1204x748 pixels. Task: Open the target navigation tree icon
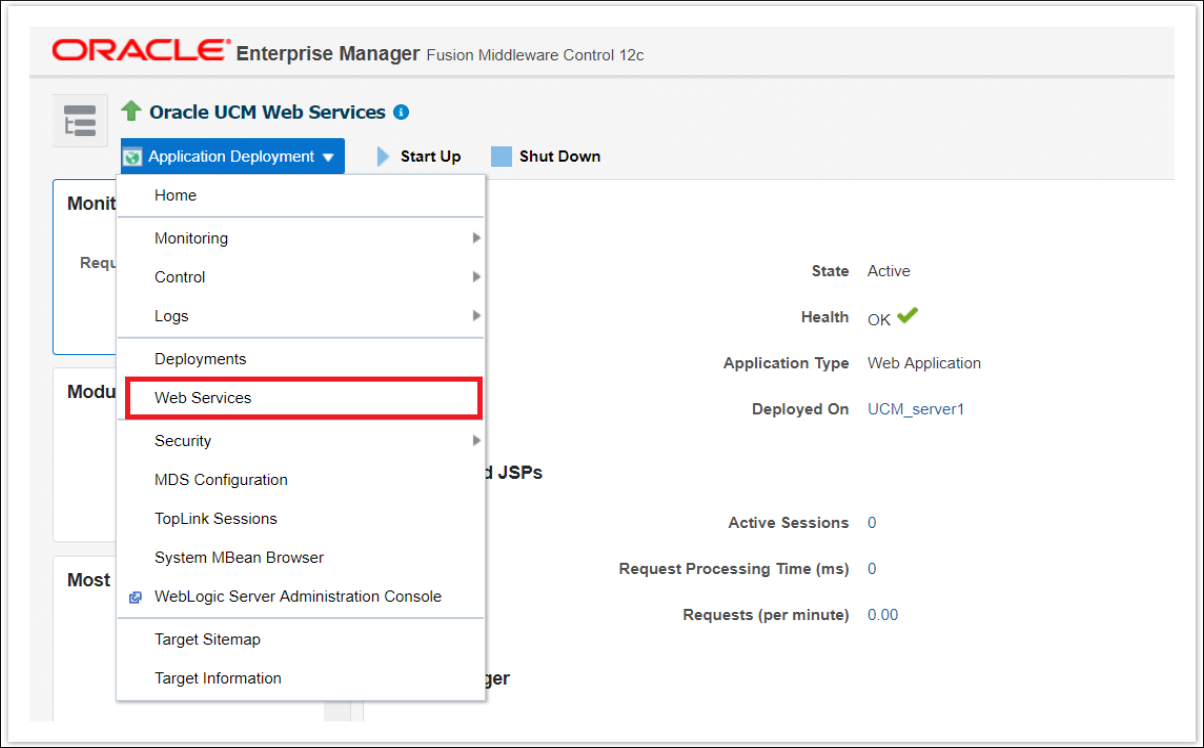pos(80,121)
